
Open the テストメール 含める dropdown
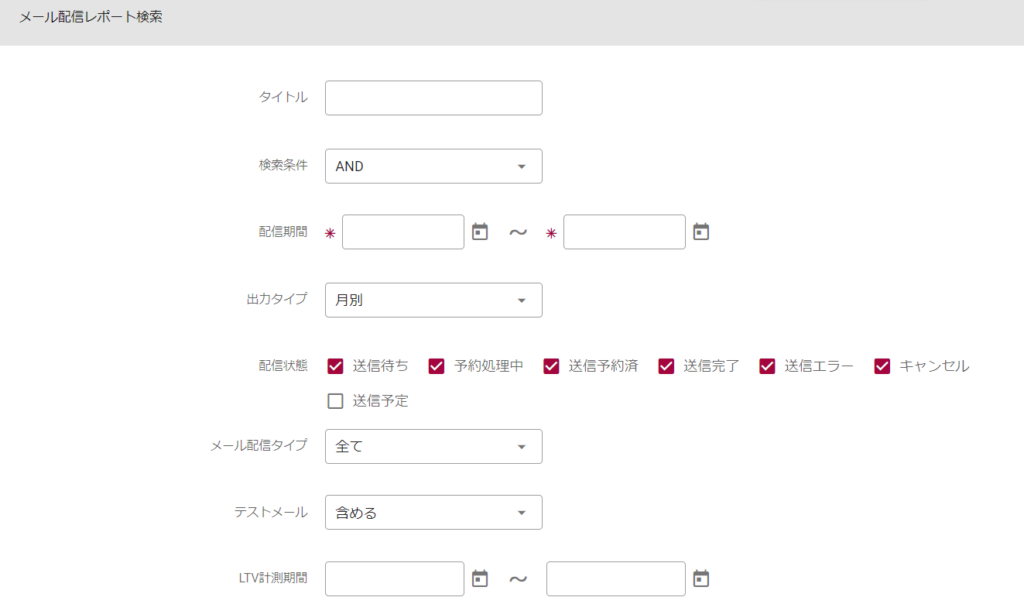(x=433, y=513)
